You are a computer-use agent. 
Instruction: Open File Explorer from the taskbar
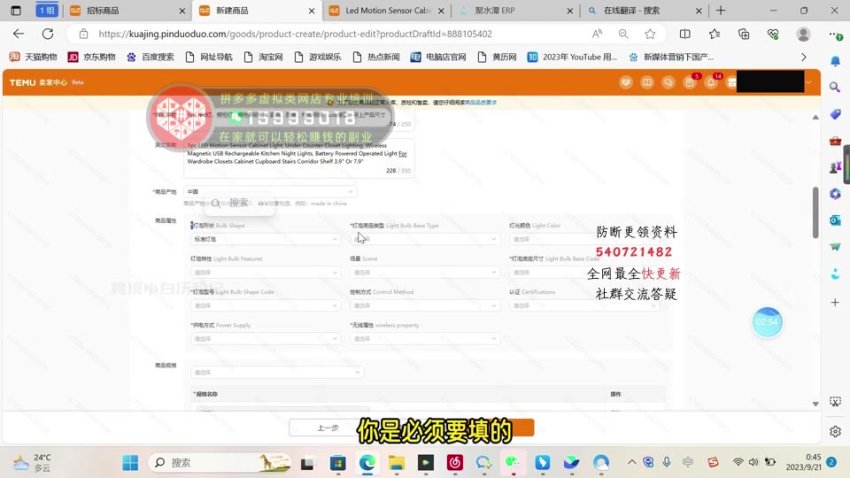coord(397,462)
